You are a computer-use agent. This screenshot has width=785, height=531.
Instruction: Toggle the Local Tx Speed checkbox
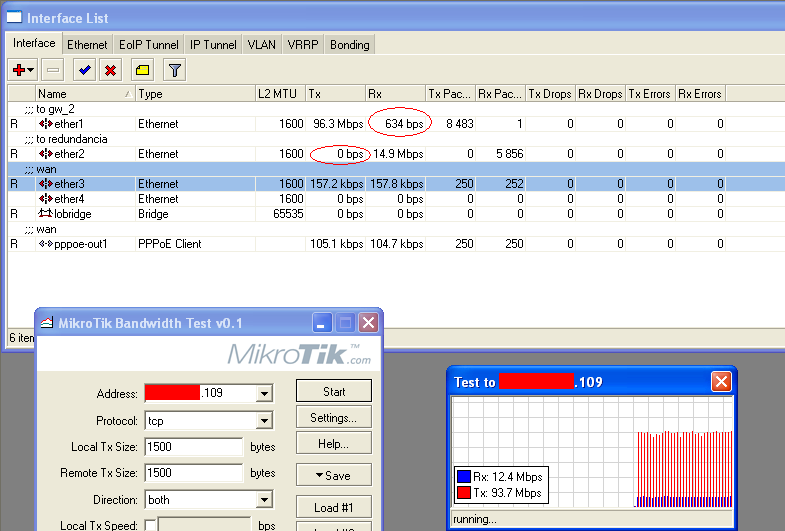tap(149, 525)
